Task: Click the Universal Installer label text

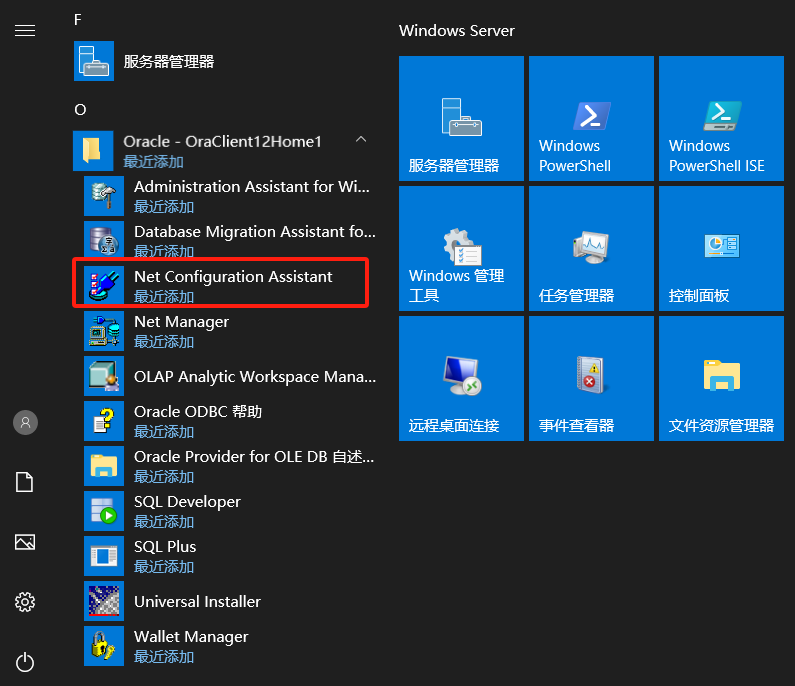Action: (197, 601)
